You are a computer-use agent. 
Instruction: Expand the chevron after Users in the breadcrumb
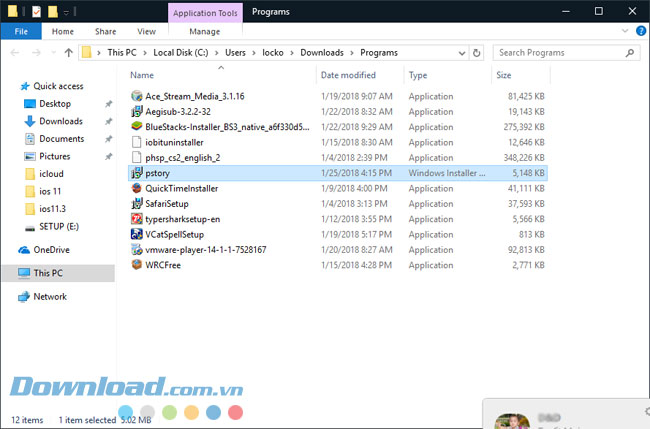pos(254,53)
